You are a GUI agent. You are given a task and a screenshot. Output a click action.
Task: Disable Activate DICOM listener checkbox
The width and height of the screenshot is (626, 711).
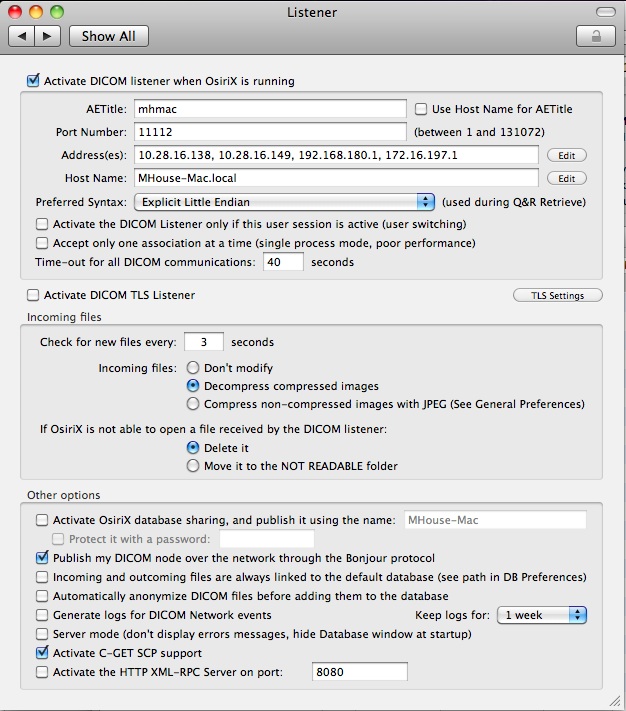[x=34, y=81]
